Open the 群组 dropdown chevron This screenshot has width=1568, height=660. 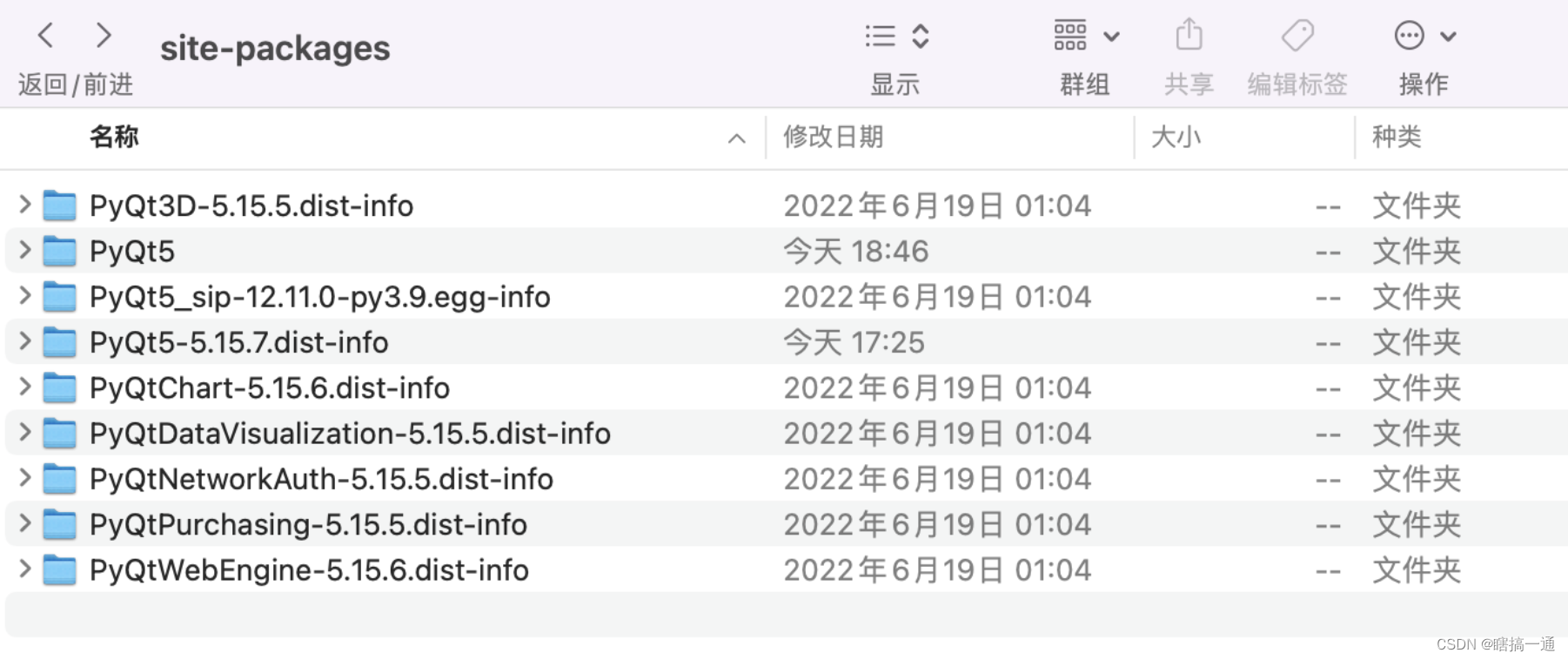tap(1111, 35)
